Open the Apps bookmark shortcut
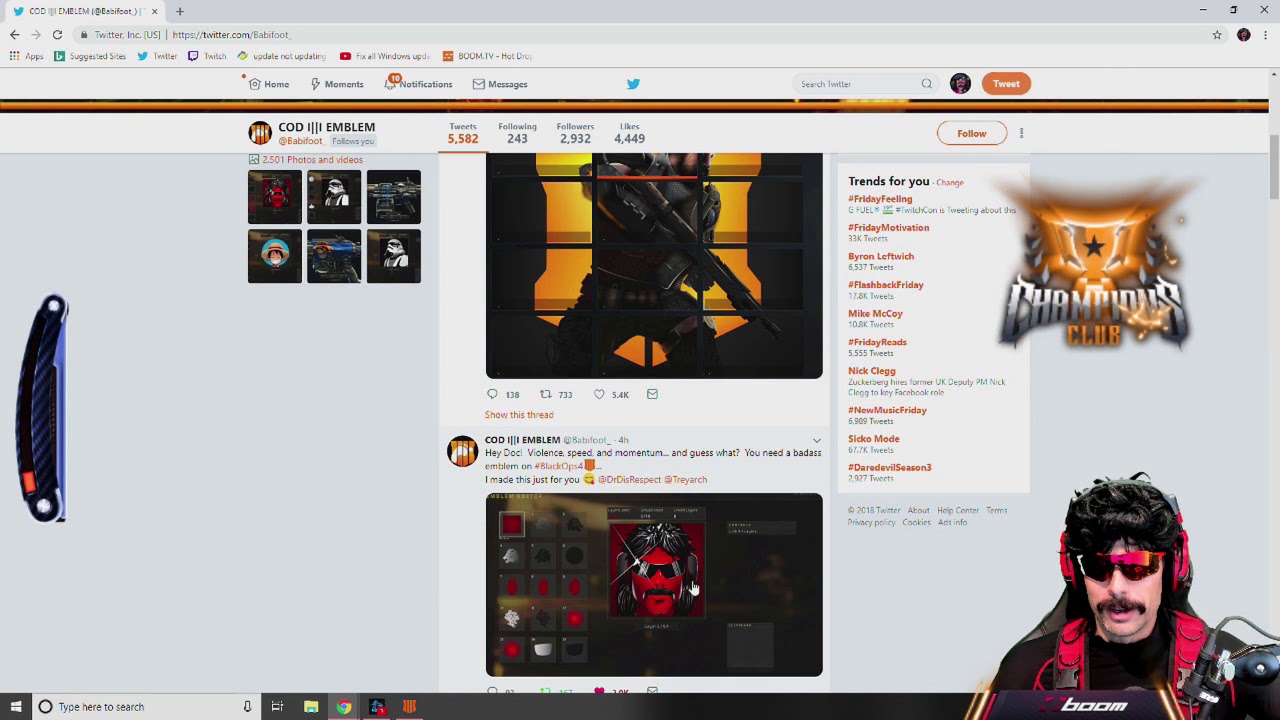 26,56
